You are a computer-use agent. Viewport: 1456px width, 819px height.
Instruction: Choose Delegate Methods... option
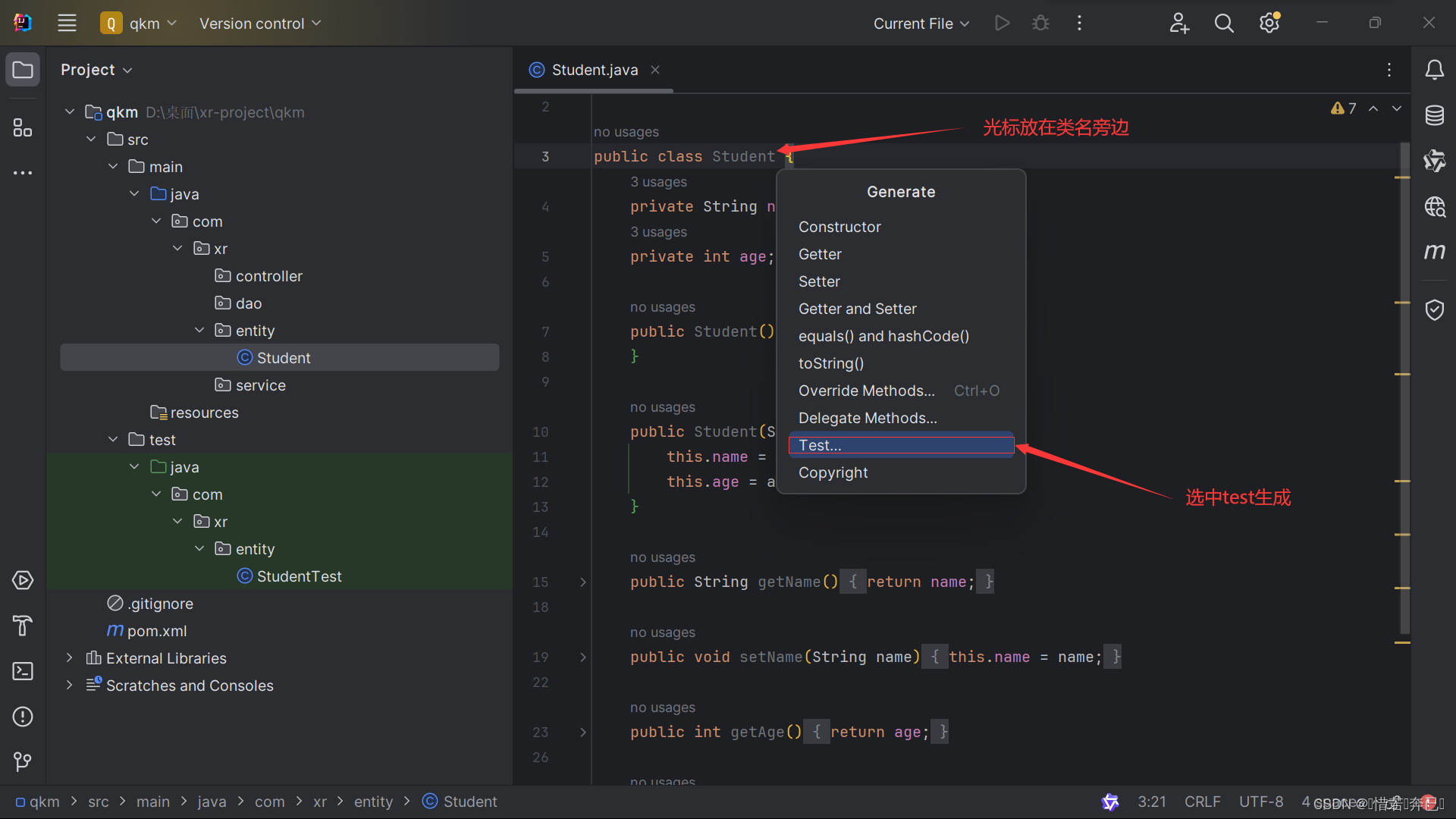[901, 418]
